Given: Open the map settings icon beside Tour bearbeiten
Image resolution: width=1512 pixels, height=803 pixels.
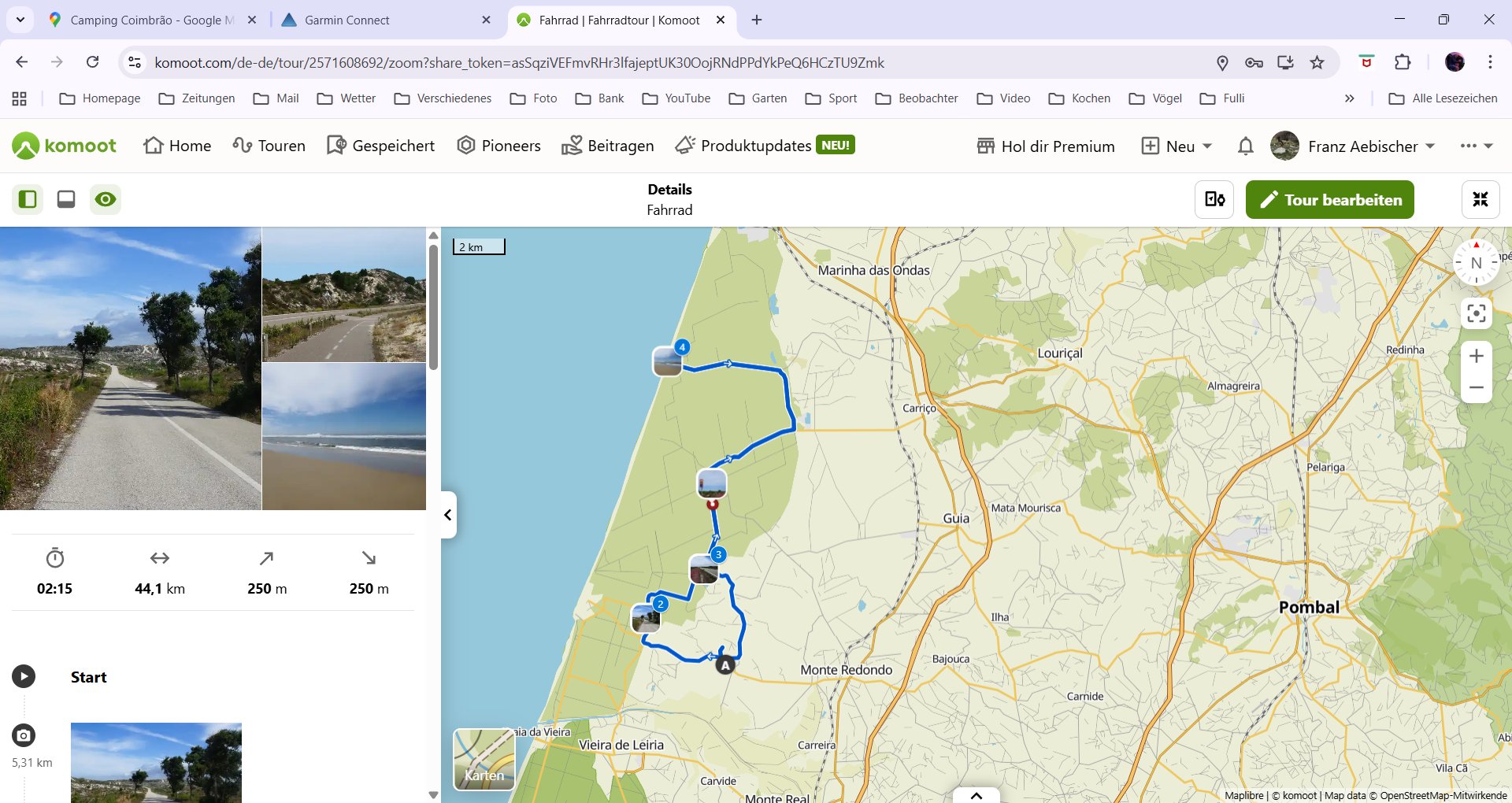Looking at the screenshot, I should 1214,200.
